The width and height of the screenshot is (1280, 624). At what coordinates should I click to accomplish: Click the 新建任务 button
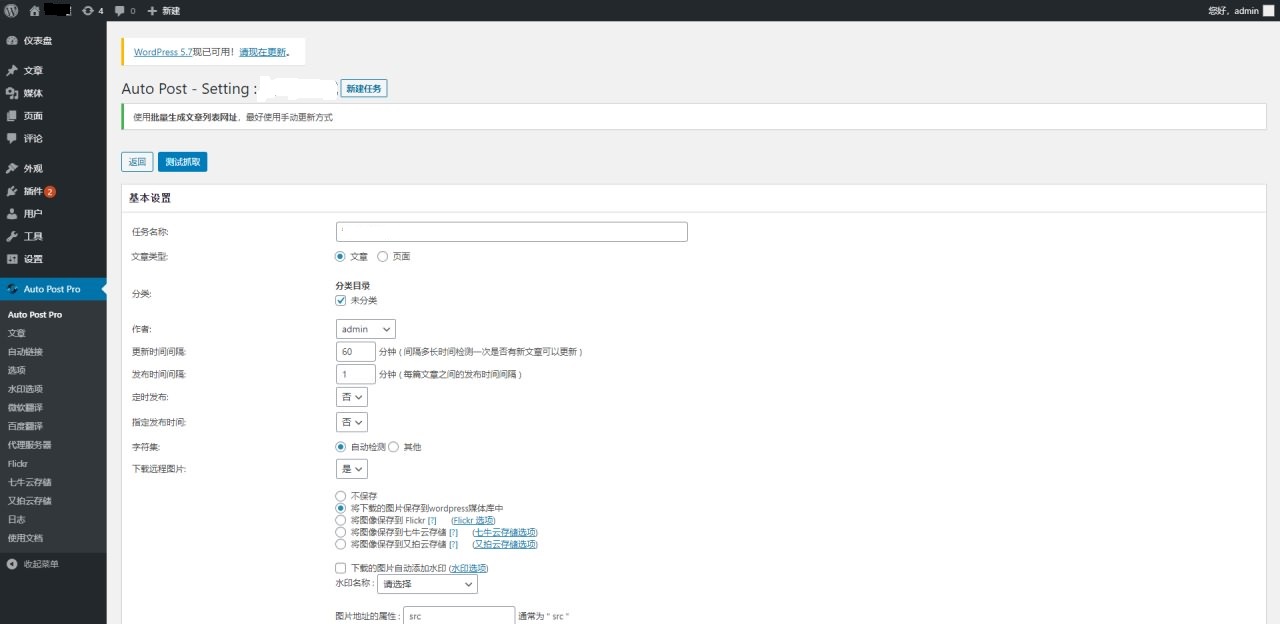(364, 89)
